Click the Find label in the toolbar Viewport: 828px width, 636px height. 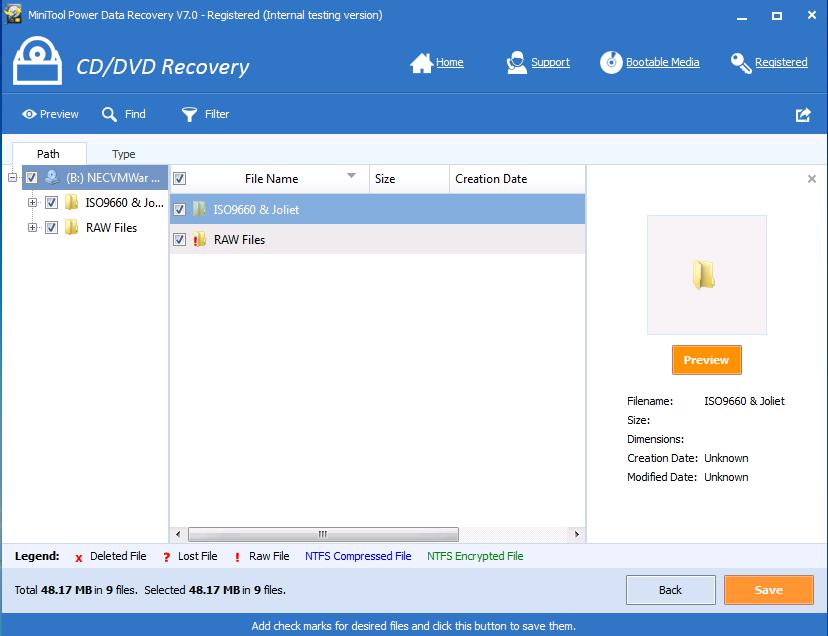[135, 114]
